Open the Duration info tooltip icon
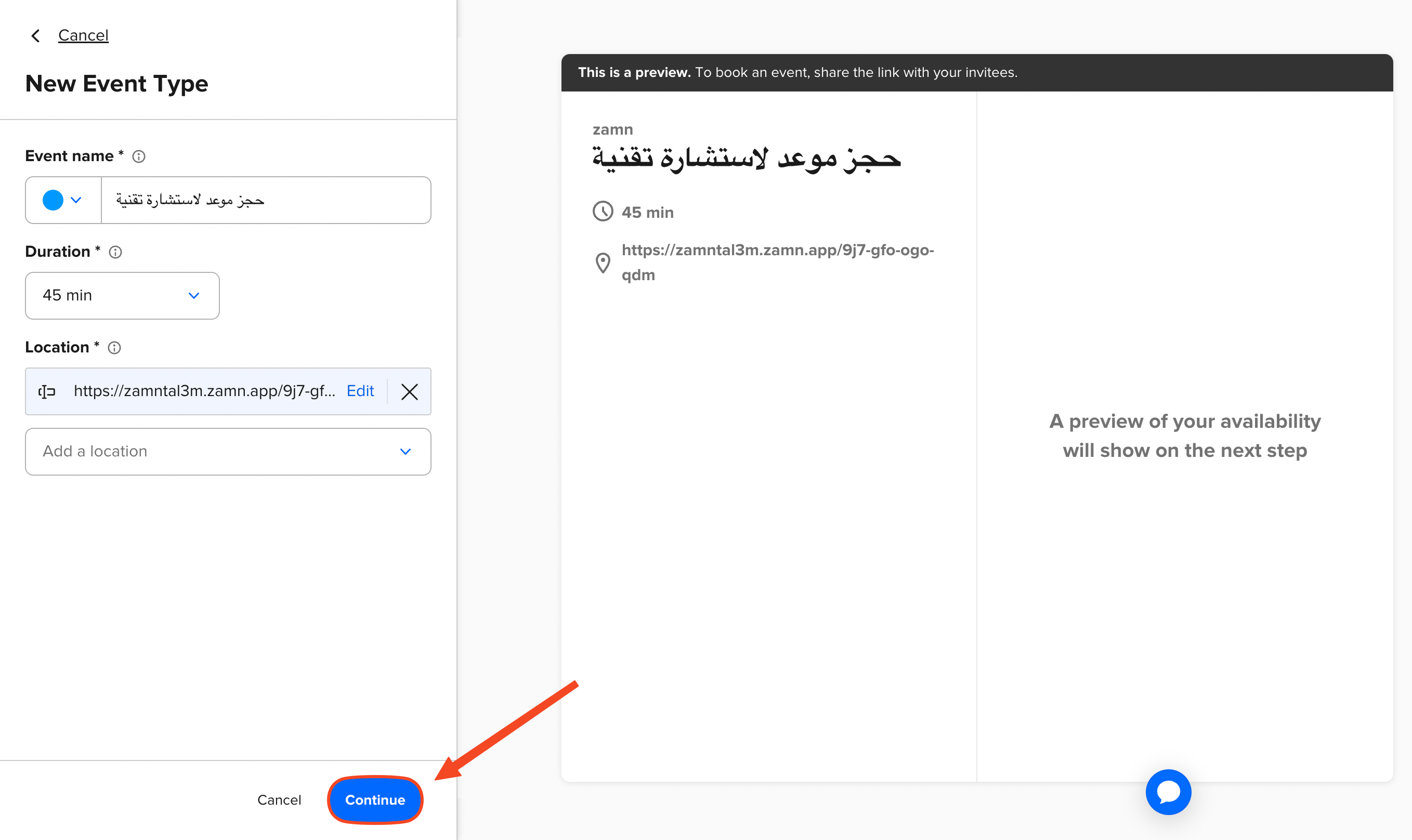The height and width of the screenshot is (840, 1412). pos(115,252)
